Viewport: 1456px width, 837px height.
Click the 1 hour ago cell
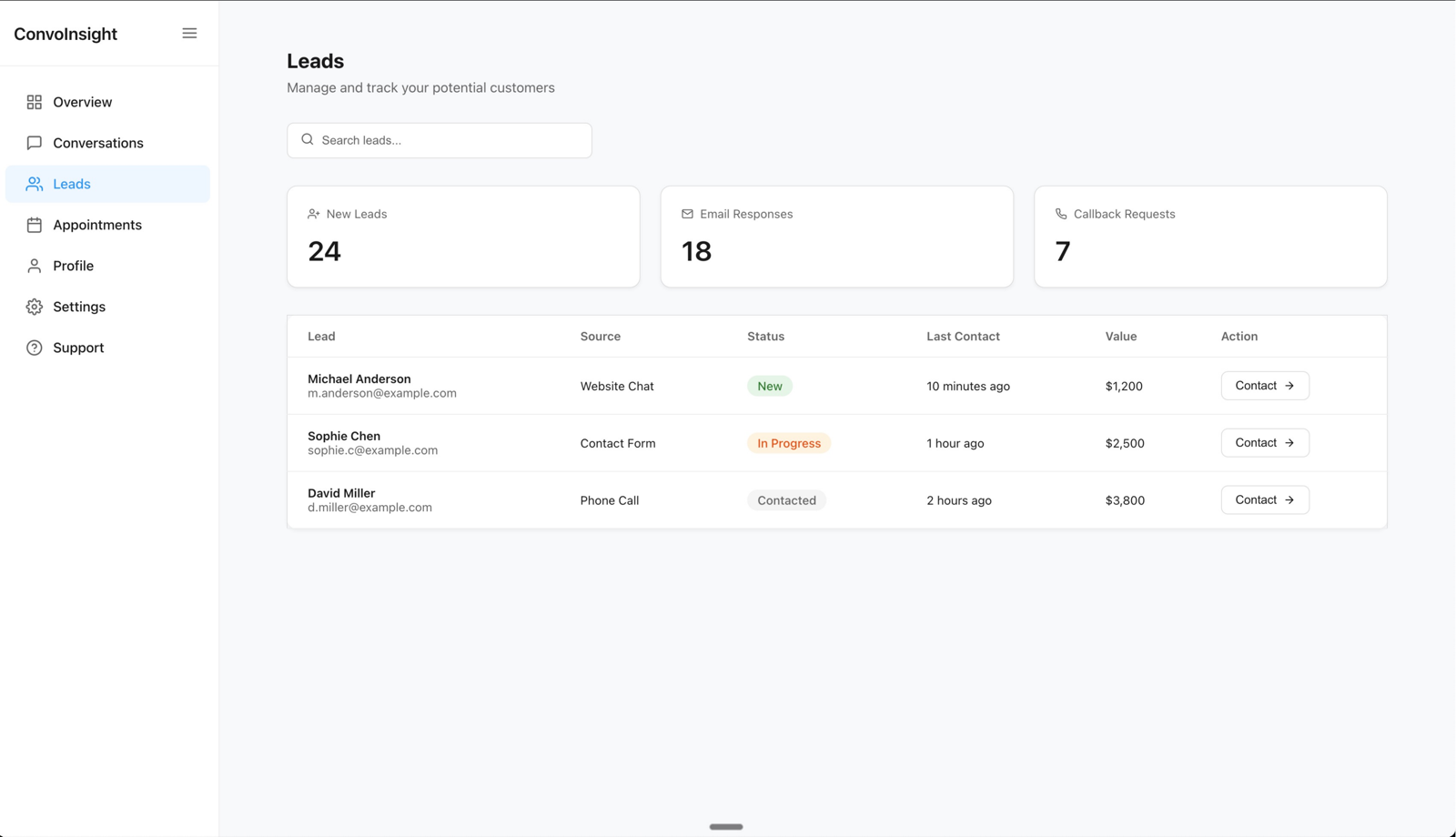pyautogui.click(x=955, y=443)
